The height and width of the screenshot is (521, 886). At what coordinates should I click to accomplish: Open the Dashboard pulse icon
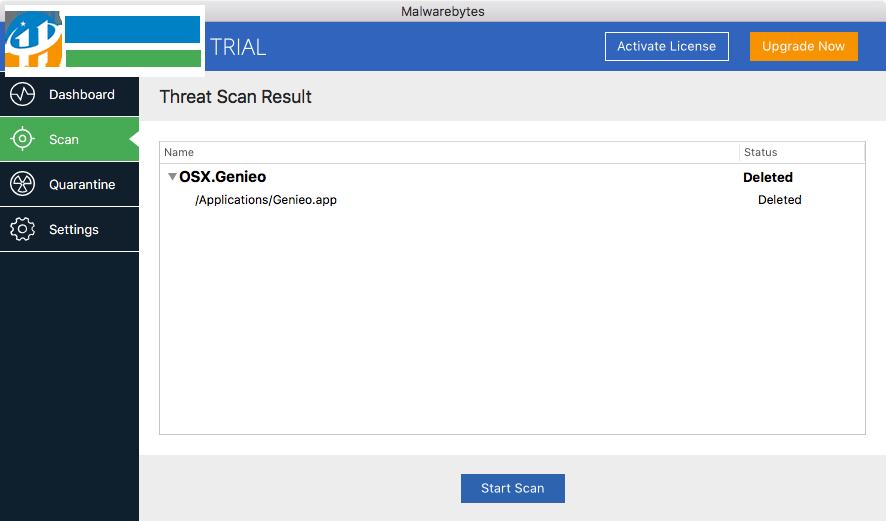(x=23, y=94)
